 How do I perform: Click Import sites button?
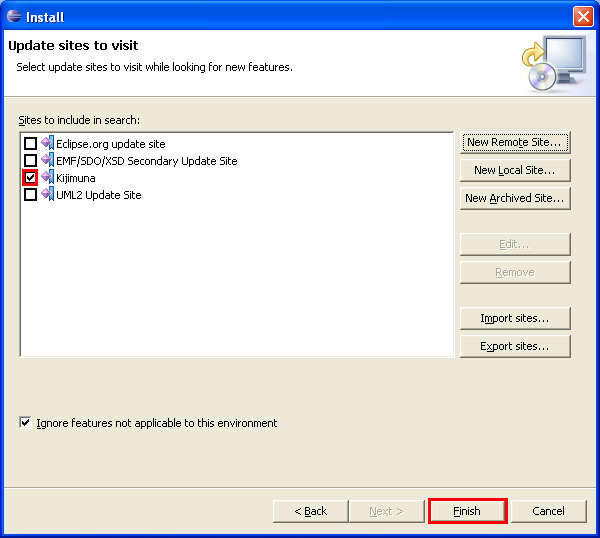(515, 318)
